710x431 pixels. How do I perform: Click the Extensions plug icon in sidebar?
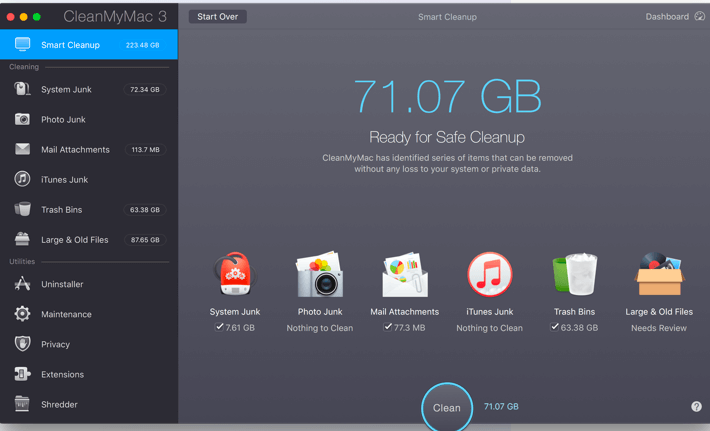coord(22,374)
